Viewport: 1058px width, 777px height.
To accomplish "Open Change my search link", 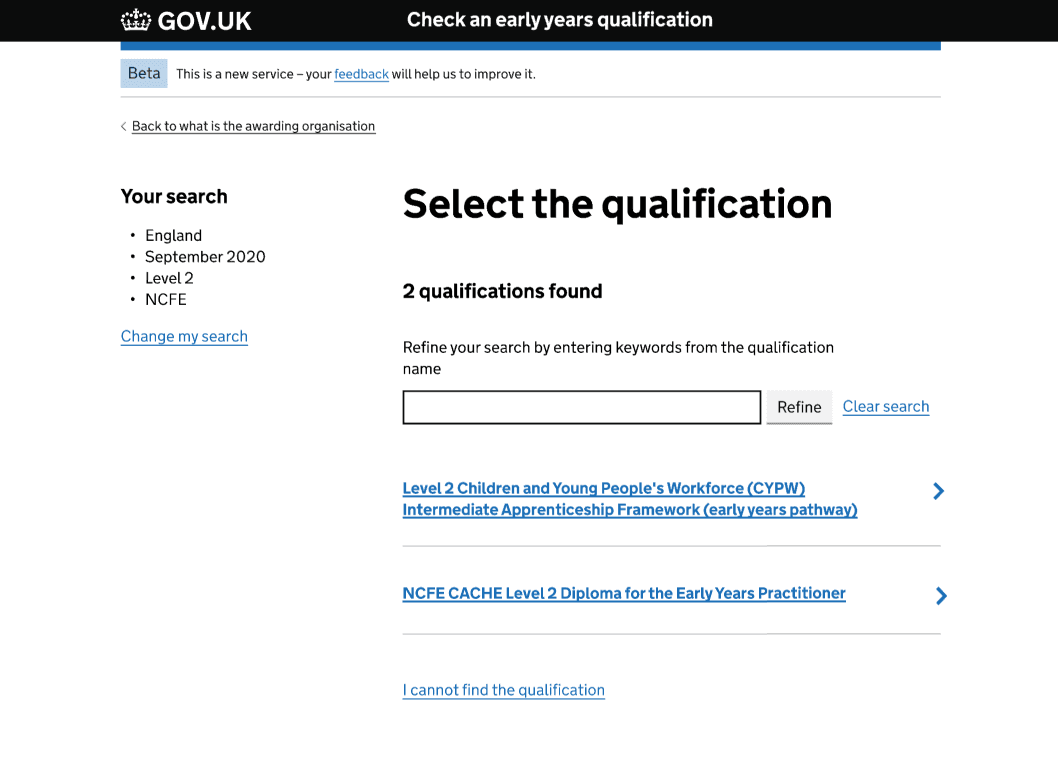I will pyautogui.click(x=184, y=336).
